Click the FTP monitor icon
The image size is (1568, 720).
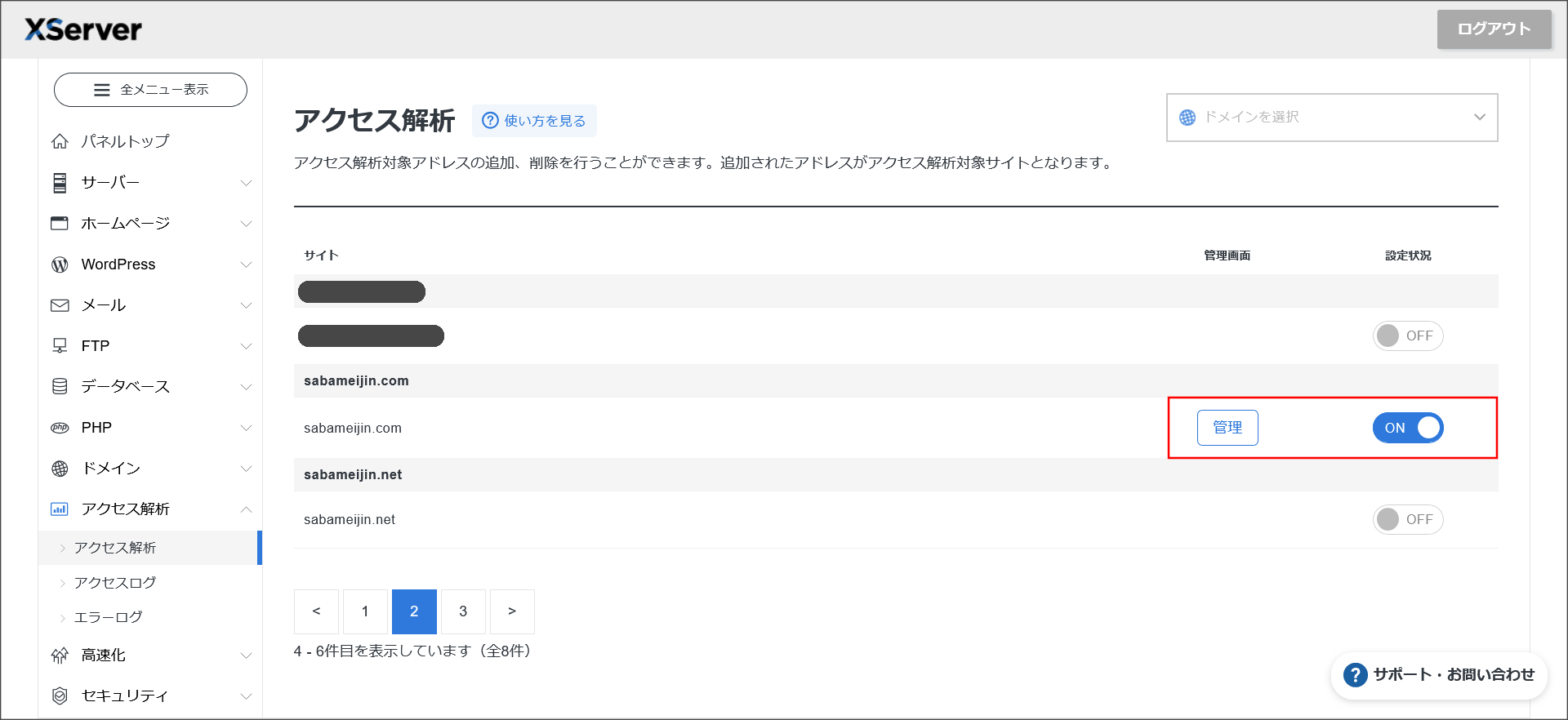[60, 346]
